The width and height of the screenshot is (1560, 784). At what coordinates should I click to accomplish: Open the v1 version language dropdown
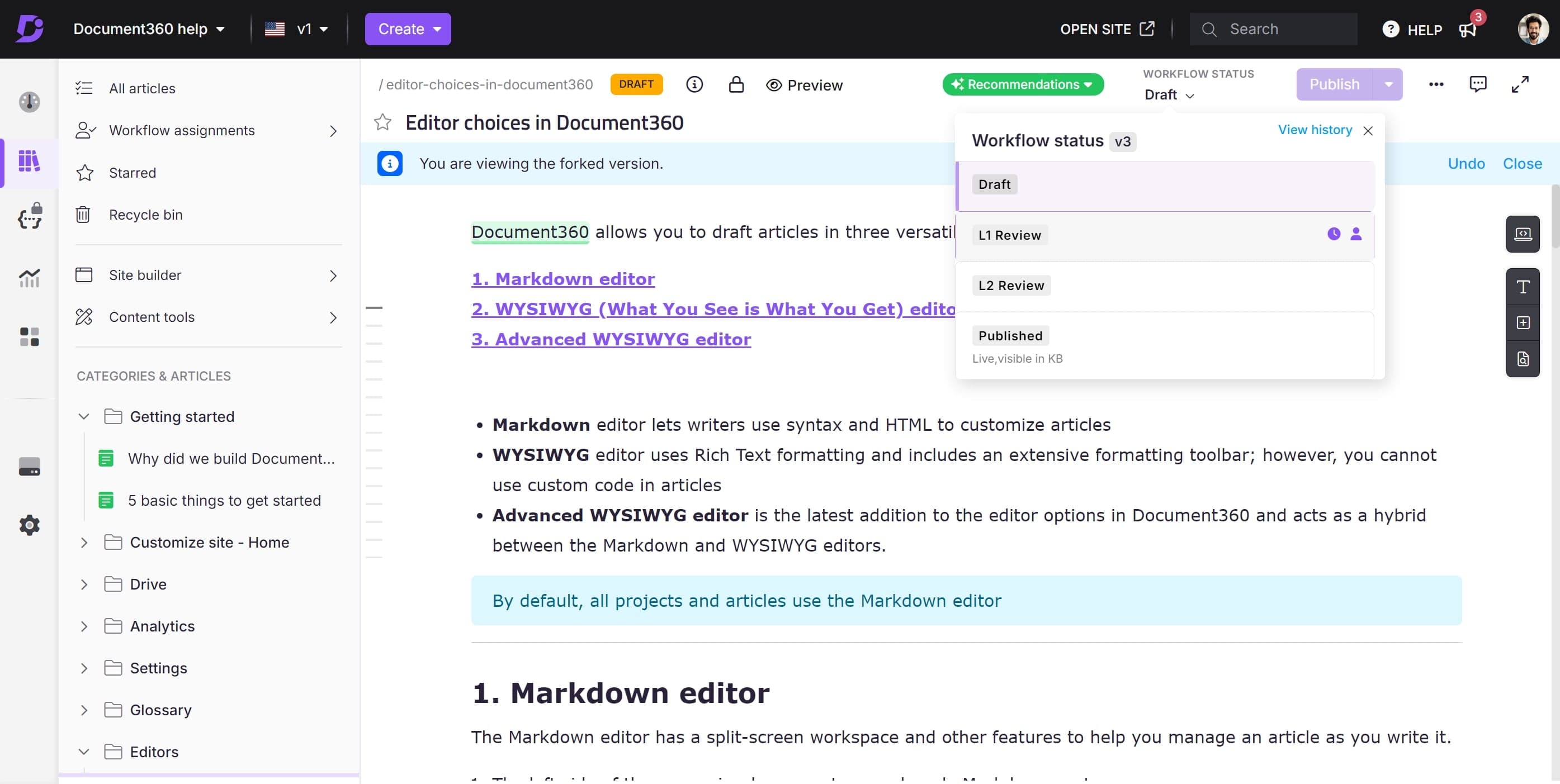(x=297, y=29)
